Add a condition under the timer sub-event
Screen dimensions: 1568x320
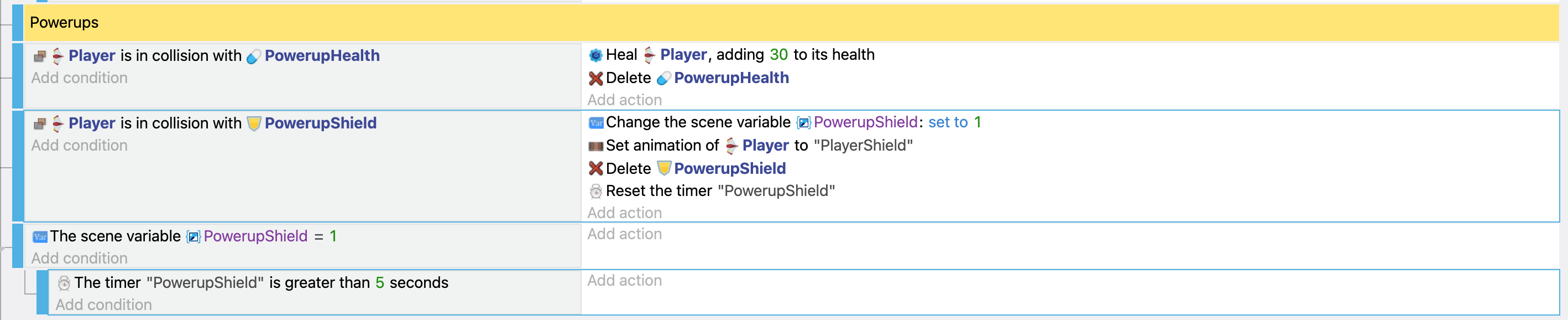[x=103, y=304]
